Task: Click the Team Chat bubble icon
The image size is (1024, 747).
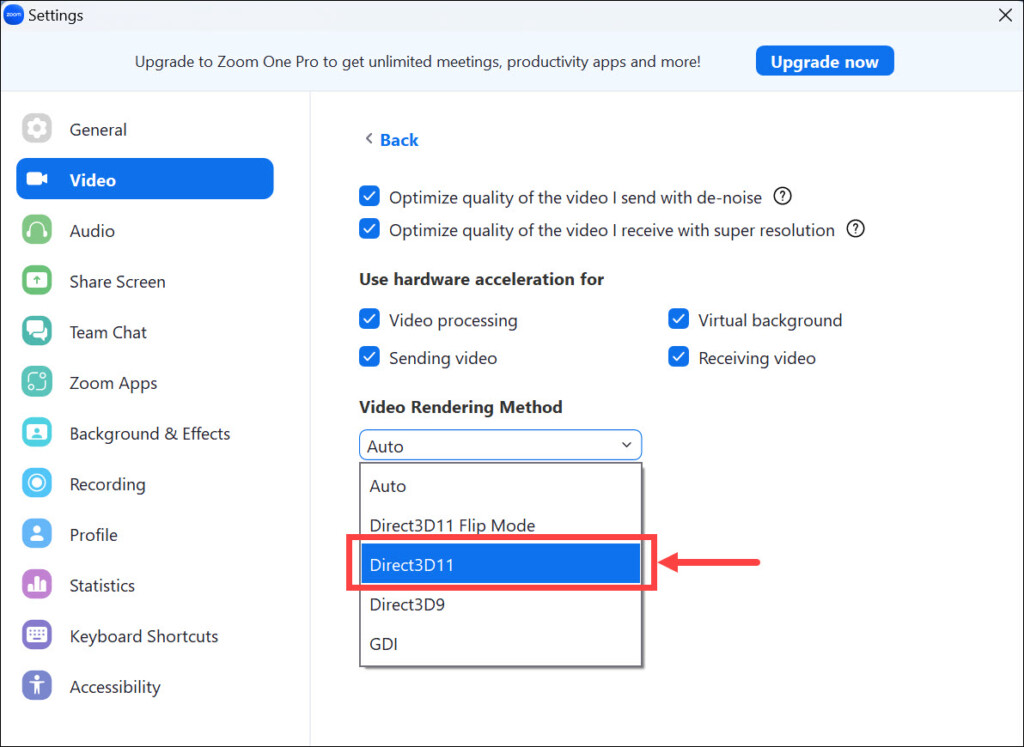Action: [x=37, y=332]
